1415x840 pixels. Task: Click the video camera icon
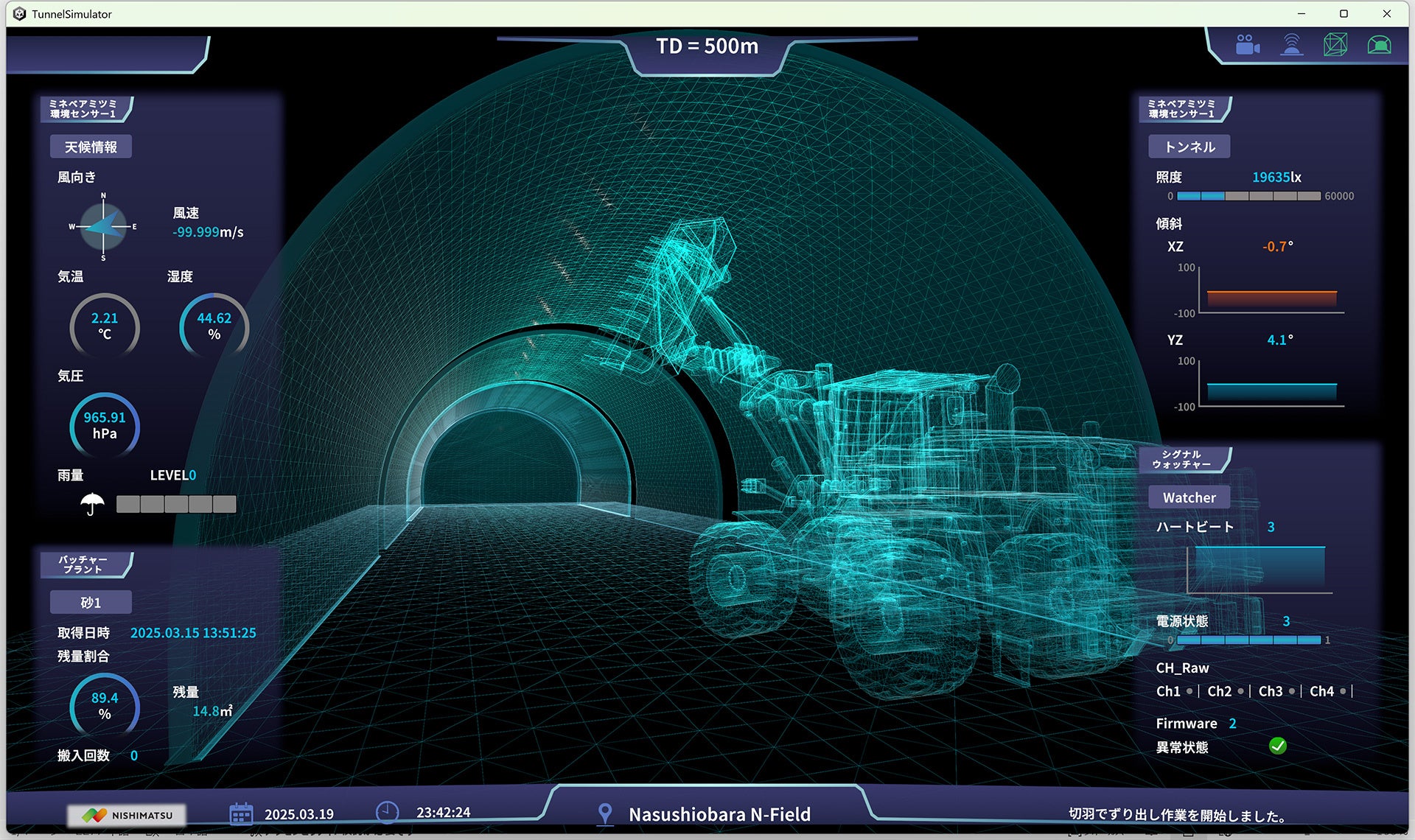1247,45
